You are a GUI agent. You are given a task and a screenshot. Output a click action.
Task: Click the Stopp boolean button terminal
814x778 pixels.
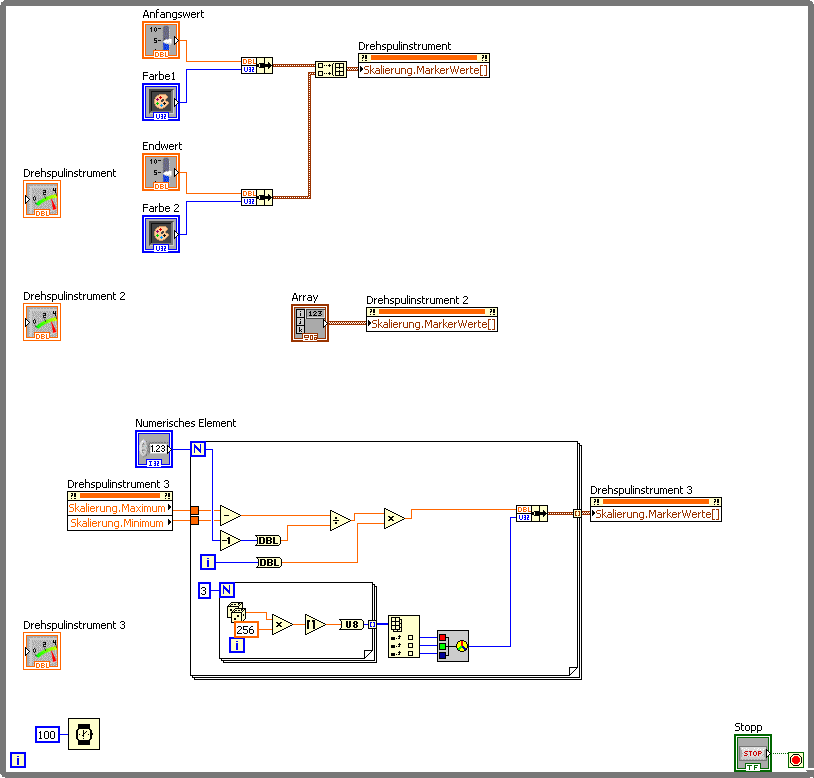point(753,753)
